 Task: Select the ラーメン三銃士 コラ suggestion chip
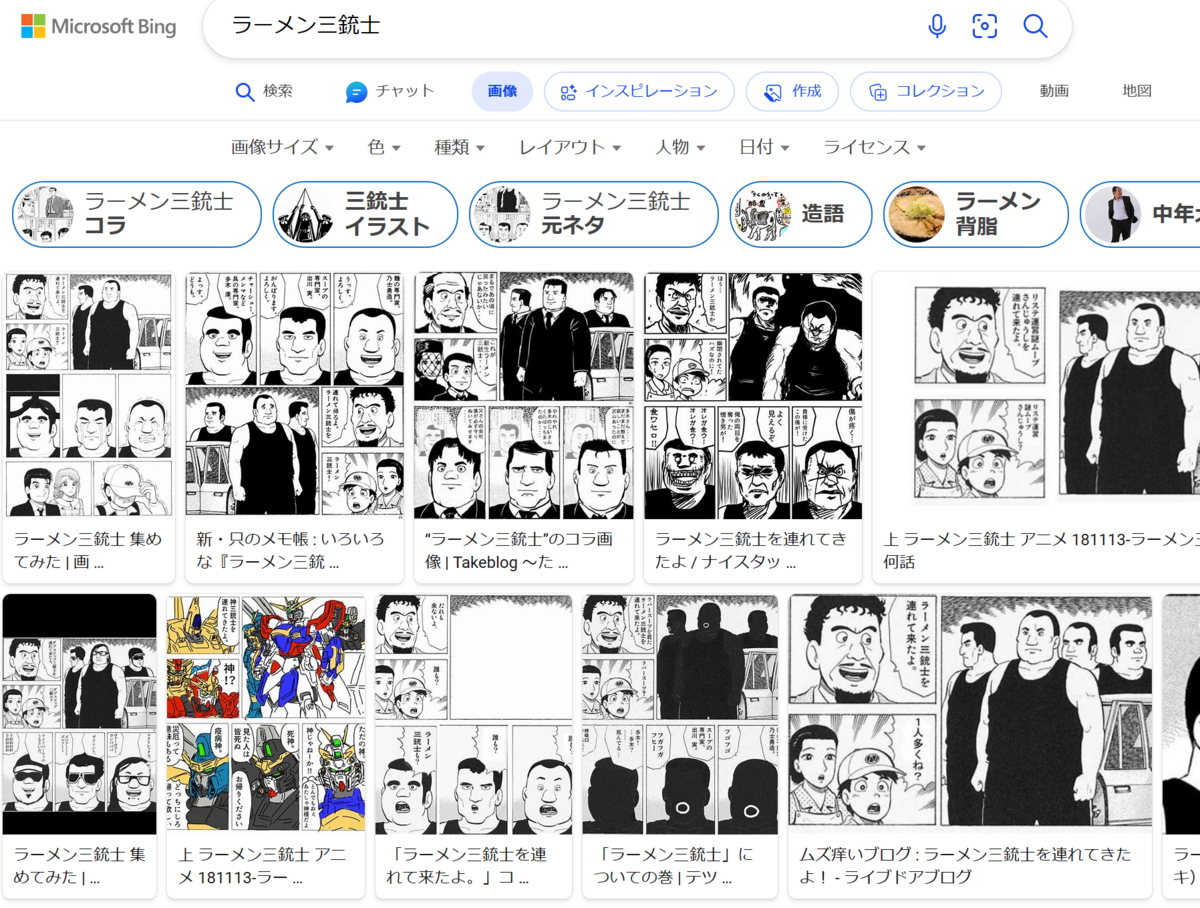[x=137, y=214]
